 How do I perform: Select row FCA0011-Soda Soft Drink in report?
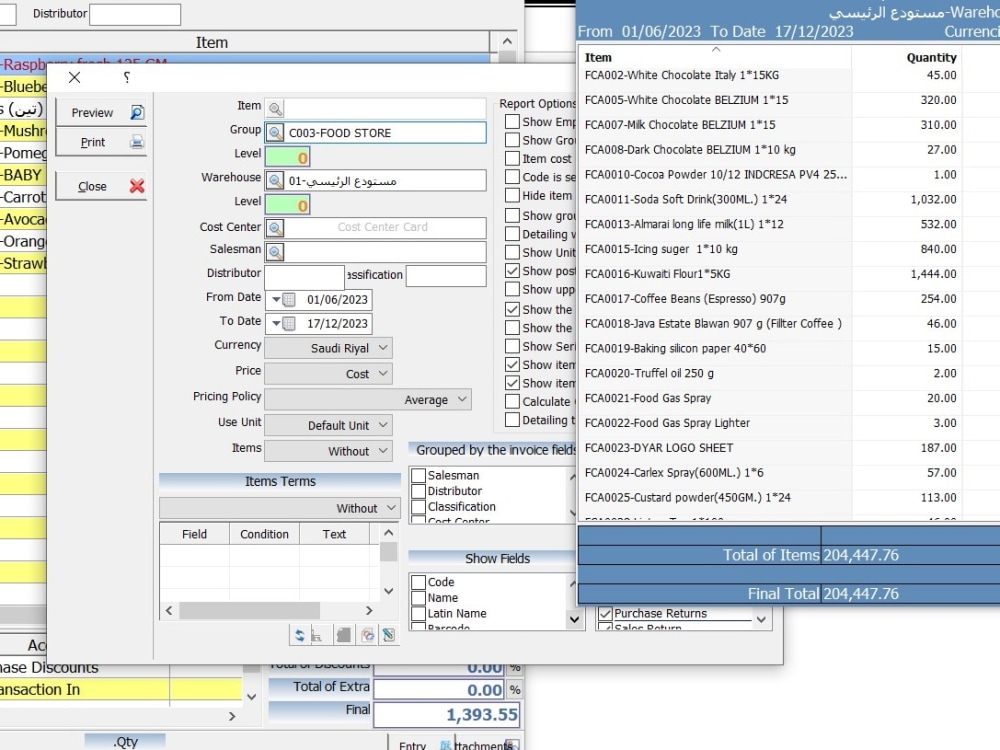(771, 200)
